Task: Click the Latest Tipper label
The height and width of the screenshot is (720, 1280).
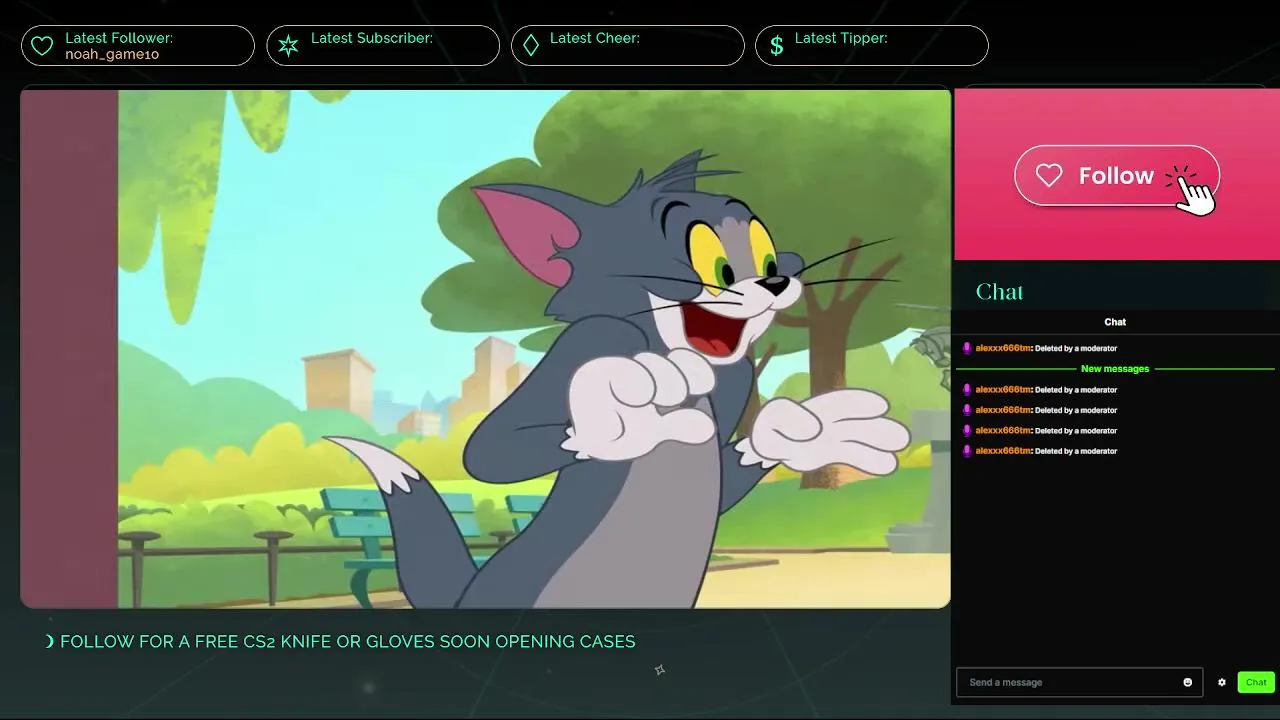Action: pyautogui.click(x=841, y=38)
